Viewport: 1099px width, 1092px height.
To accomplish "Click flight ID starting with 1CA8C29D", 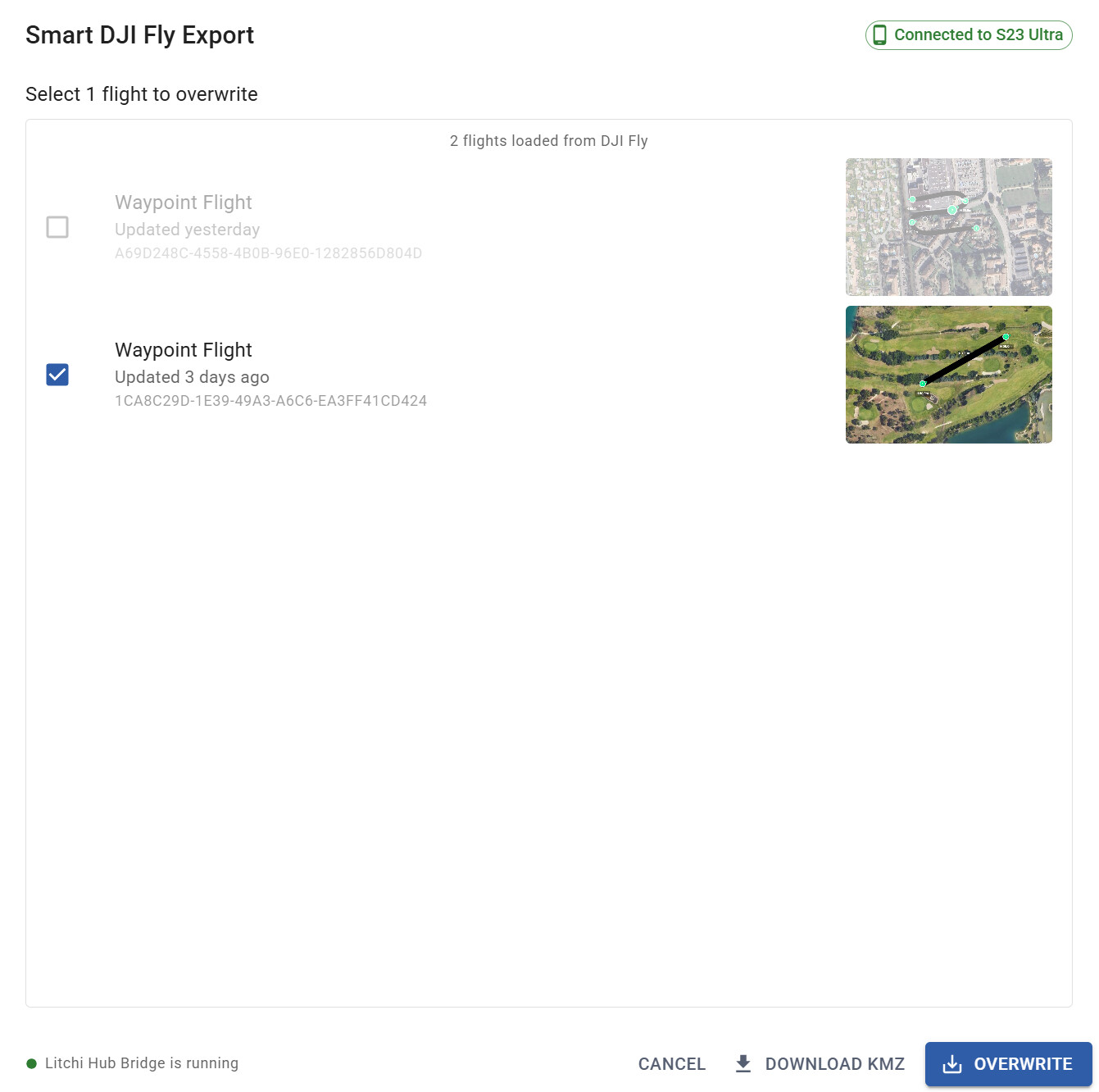I will tap(270, 401).
